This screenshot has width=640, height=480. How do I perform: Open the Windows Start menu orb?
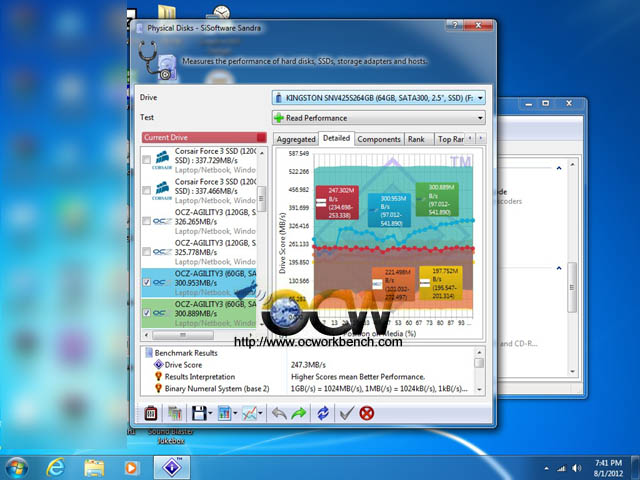(17, 468)
